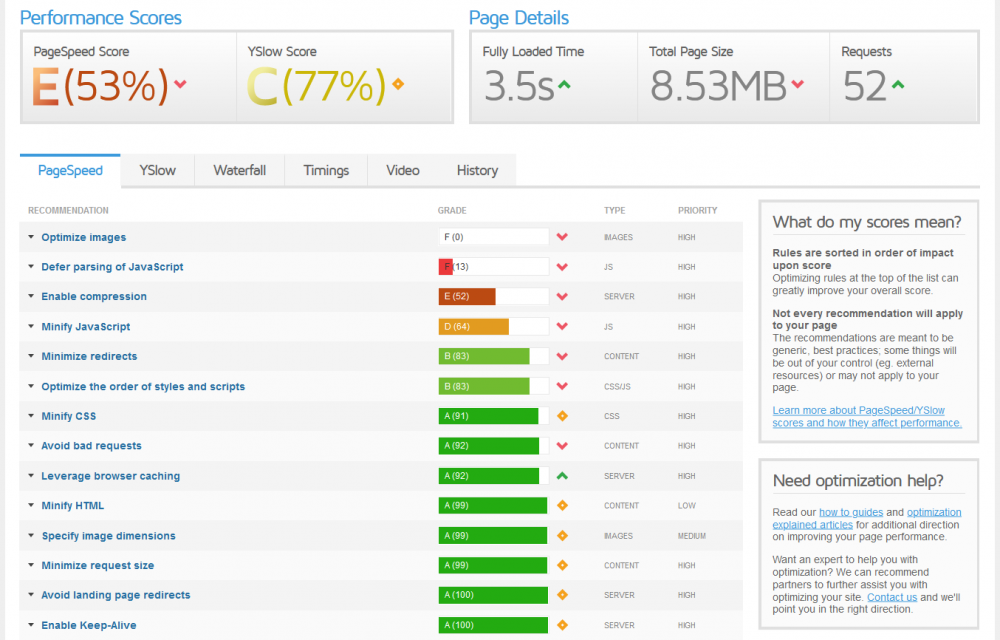The width and height of the screenshot is (1000, 640).
Task: Click the green up arrow on Leverage browser caching
Action: pyautogui.click(x=562, y=476)
